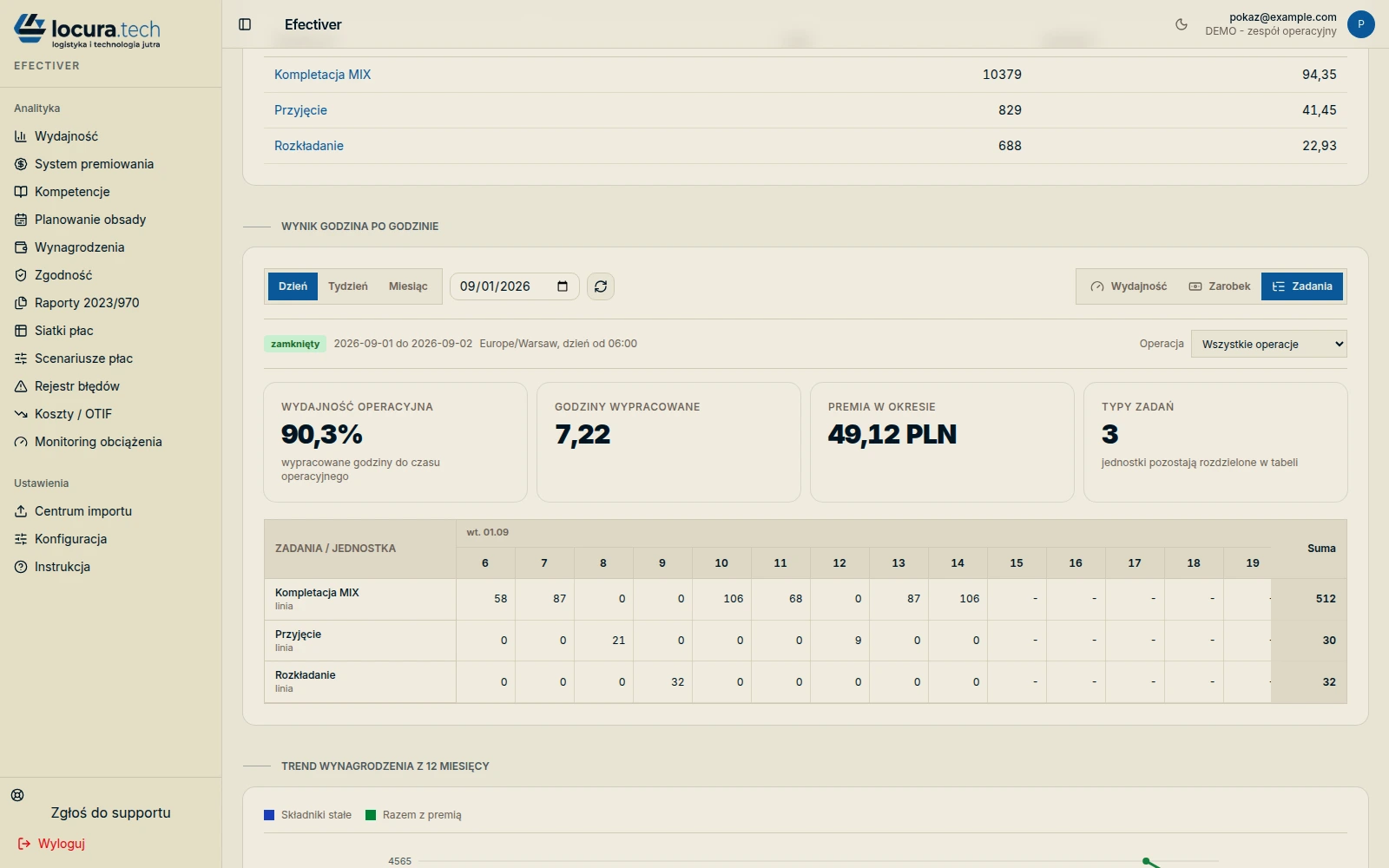The height and width of the screenshot is (868, 1389).
Task: Select the Zadania view
Action: tap(1302, 286)
